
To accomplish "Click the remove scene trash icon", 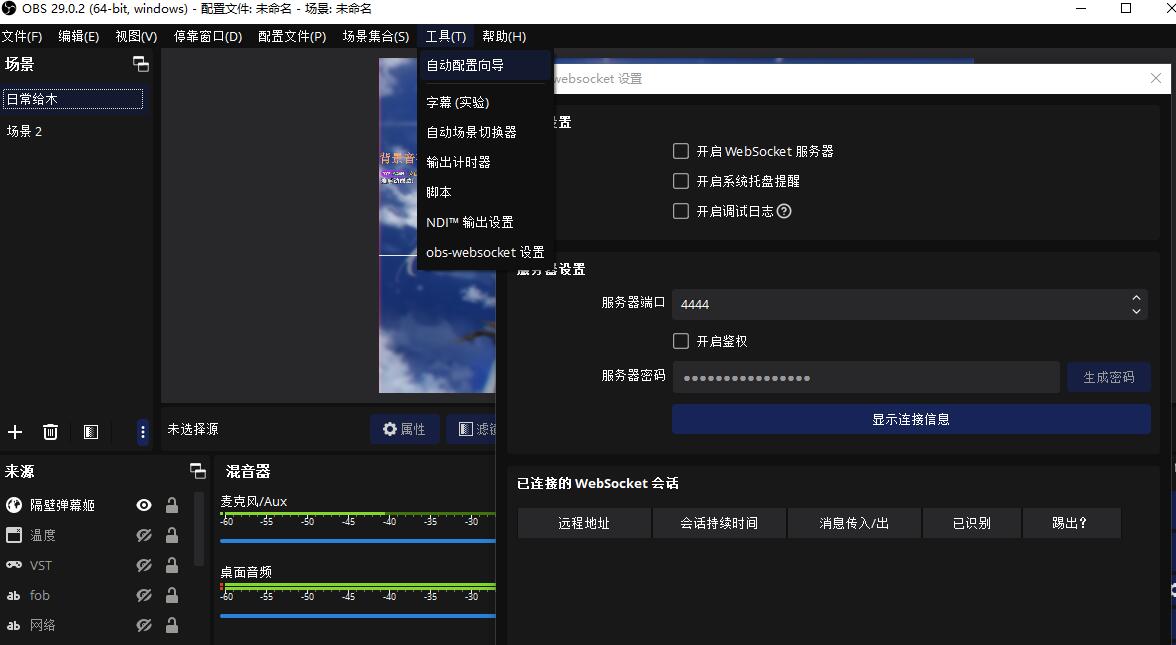I will [x=50, y=432].
